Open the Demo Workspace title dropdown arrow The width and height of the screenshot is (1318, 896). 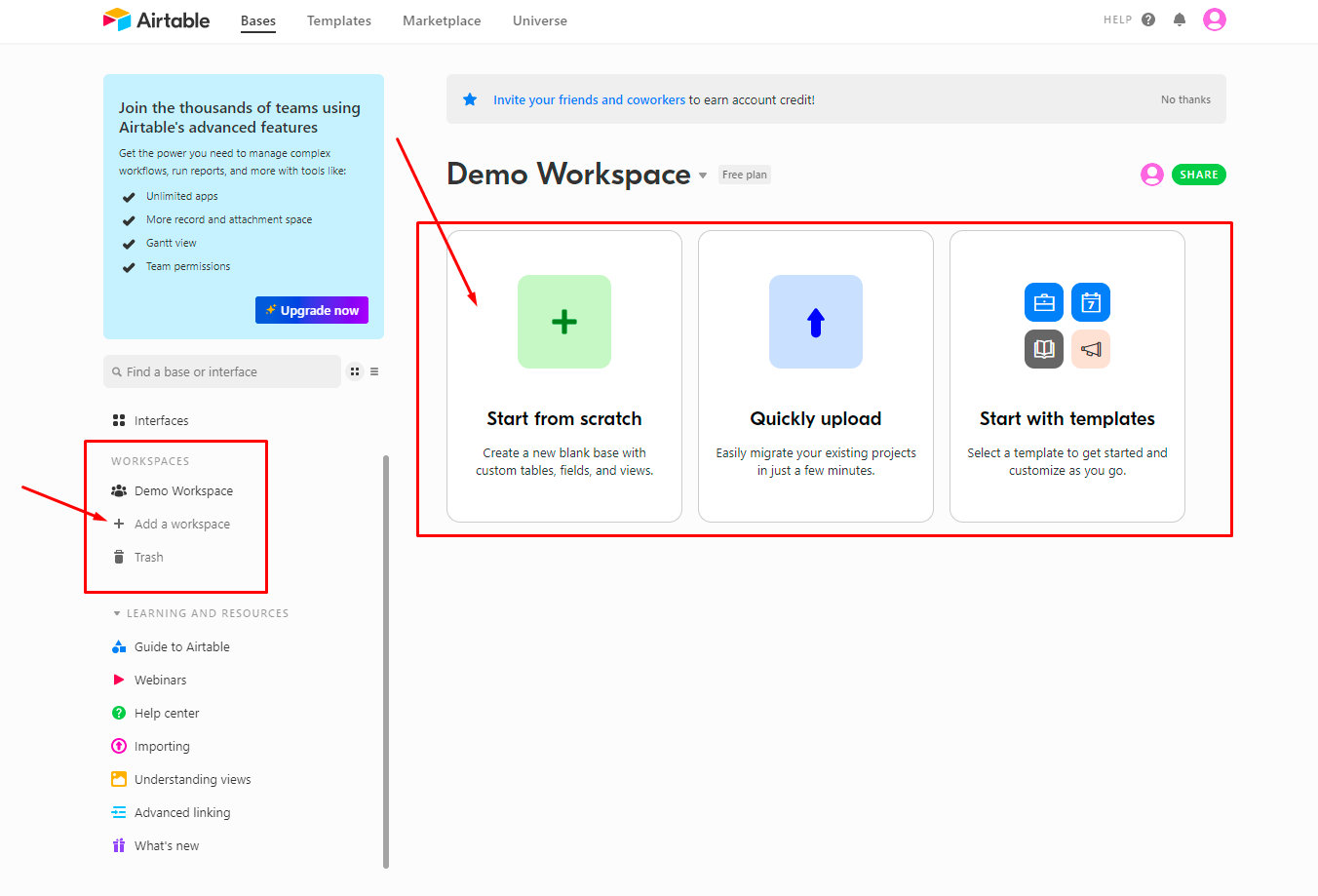pos(703,175)
